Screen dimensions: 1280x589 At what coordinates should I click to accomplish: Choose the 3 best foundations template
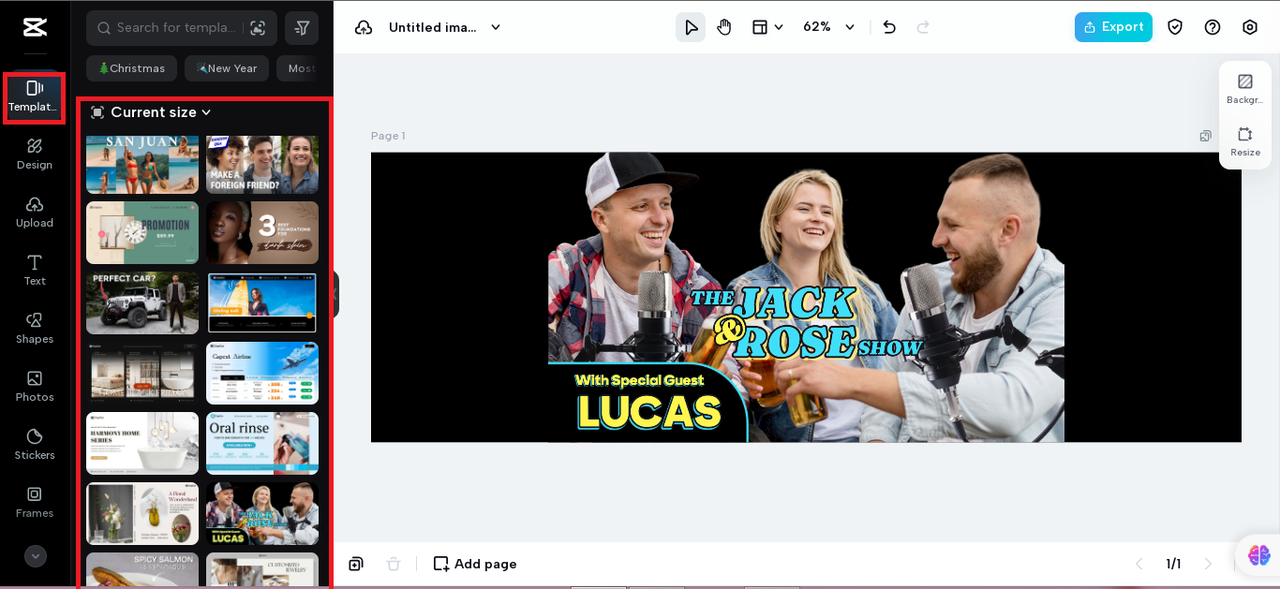pos(262,233)
